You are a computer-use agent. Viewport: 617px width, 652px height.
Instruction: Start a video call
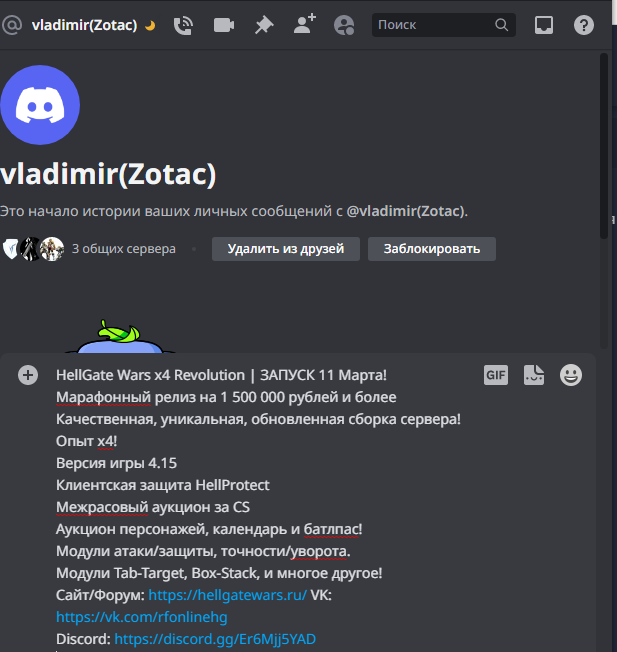(224, 25)
